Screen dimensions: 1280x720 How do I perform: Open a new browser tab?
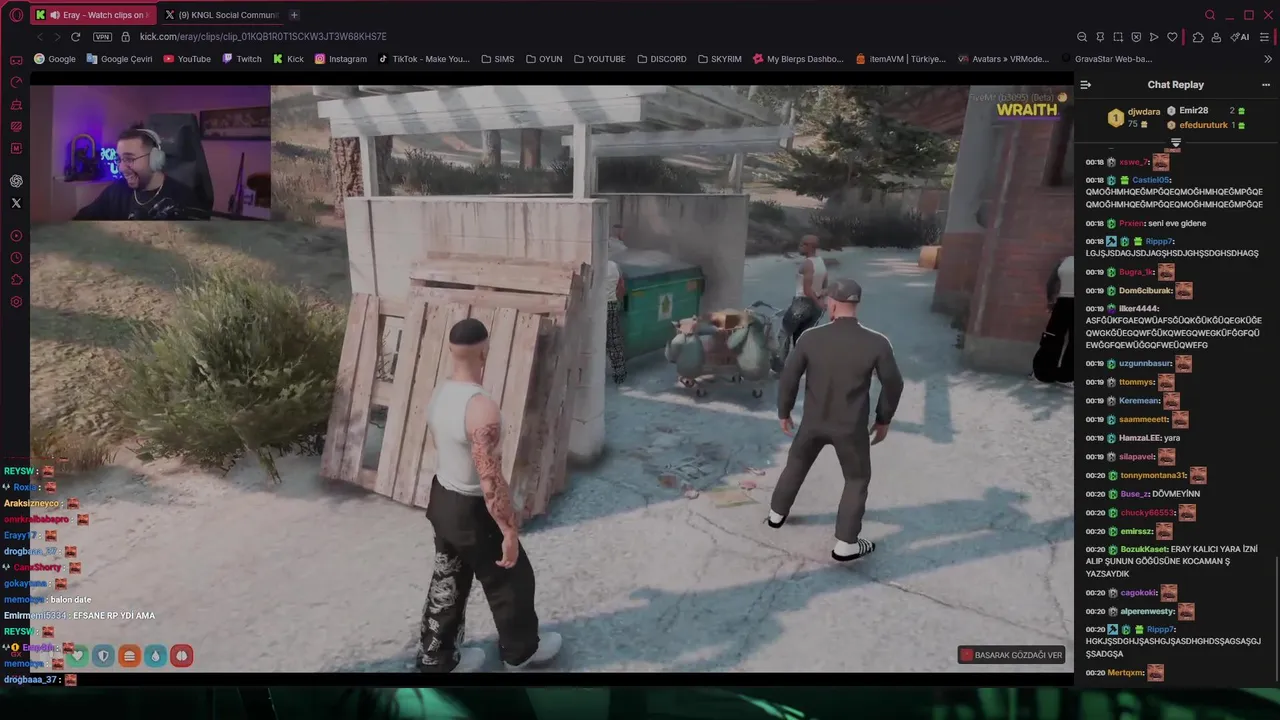[294, 15]
